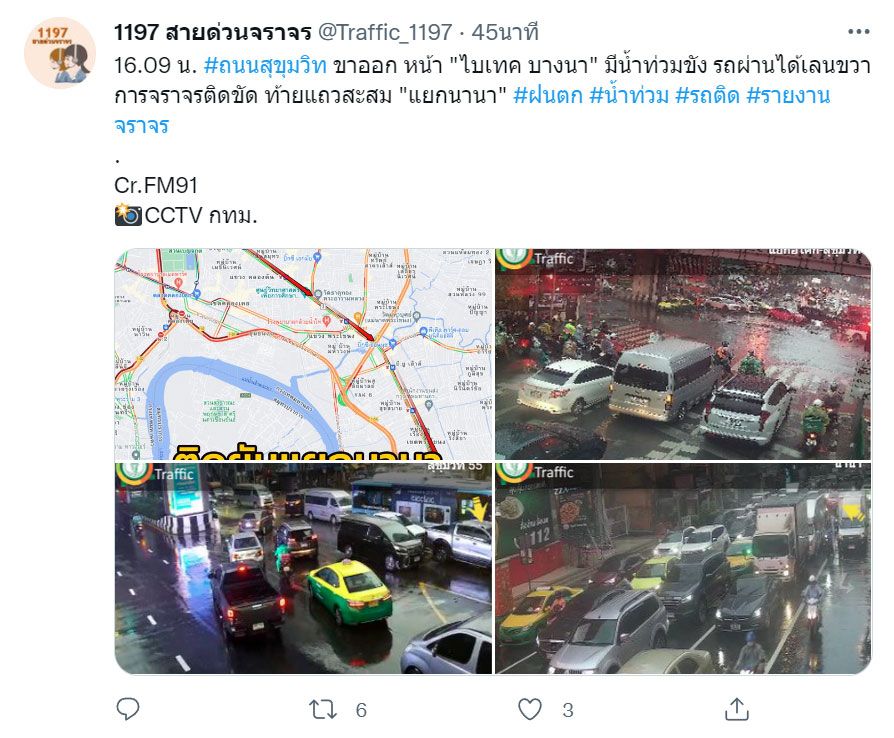The width and height of the screenshot is (894, 738).
Task: Open the #ฝนตก hashtag
Action: point(548,95)
